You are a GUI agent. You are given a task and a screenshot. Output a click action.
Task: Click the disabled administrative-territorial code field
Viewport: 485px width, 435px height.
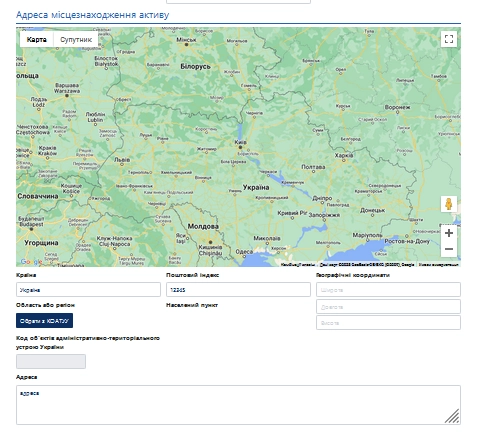pos(51,361)
